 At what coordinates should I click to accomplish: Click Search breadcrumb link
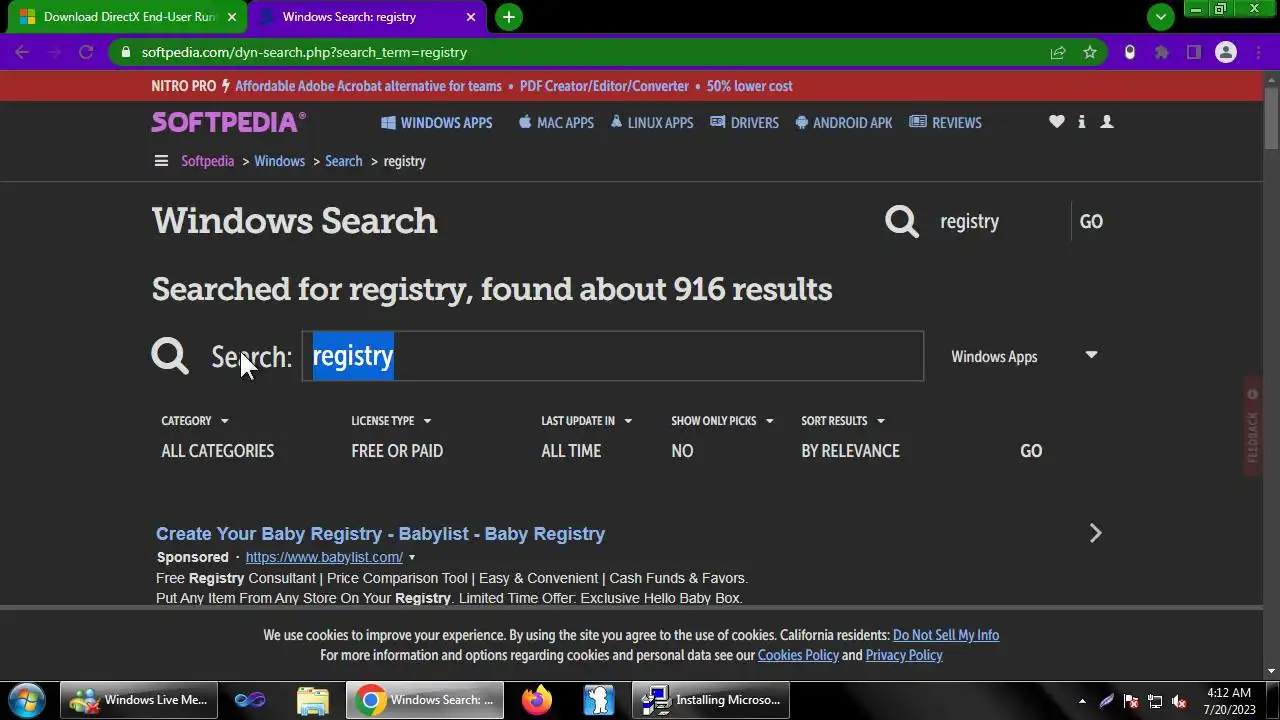pyautogui.click(x=343, y=161)
